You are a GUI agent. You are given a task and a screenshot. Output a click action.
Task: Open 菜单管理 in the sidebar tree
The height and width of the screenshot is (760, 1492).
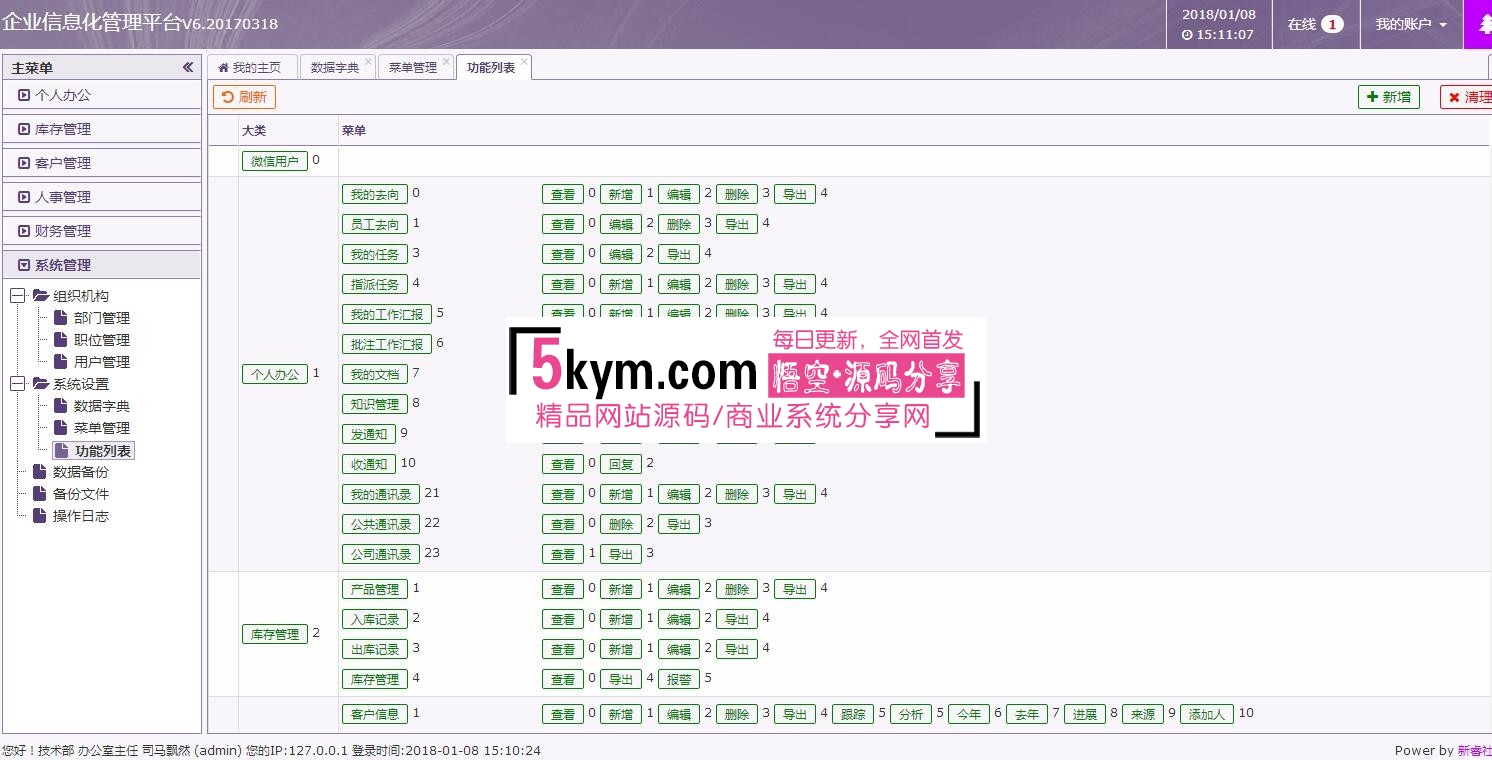click(102, 428)
